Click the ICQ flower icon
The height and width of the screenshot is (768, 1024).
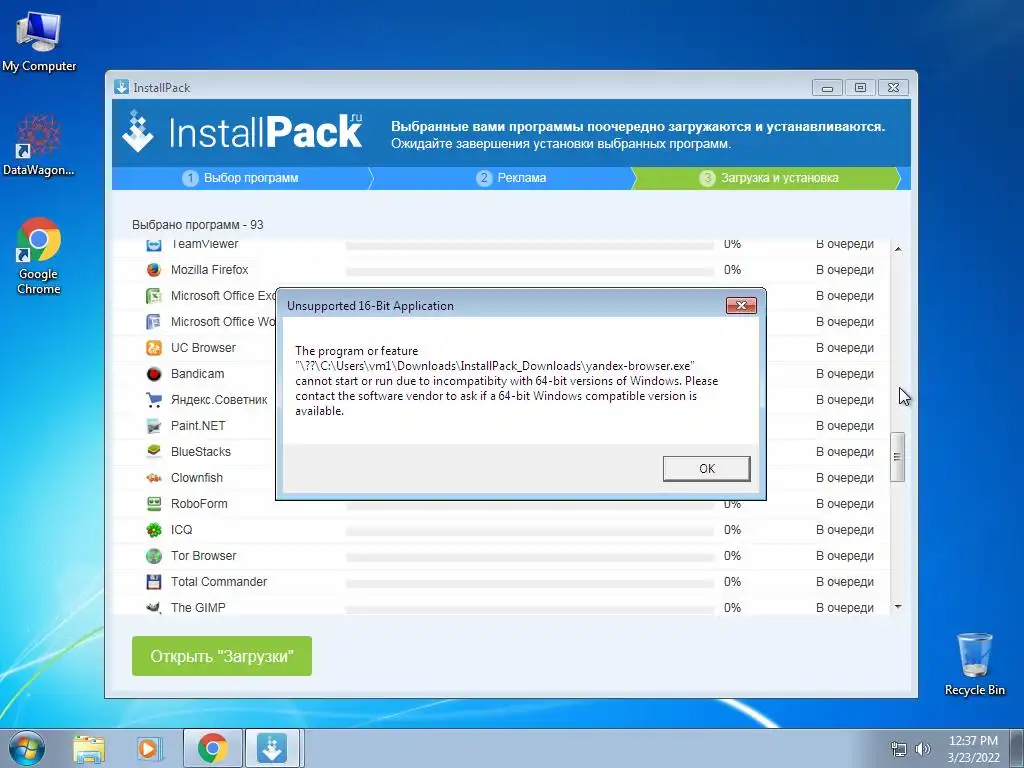click(153, 530)
